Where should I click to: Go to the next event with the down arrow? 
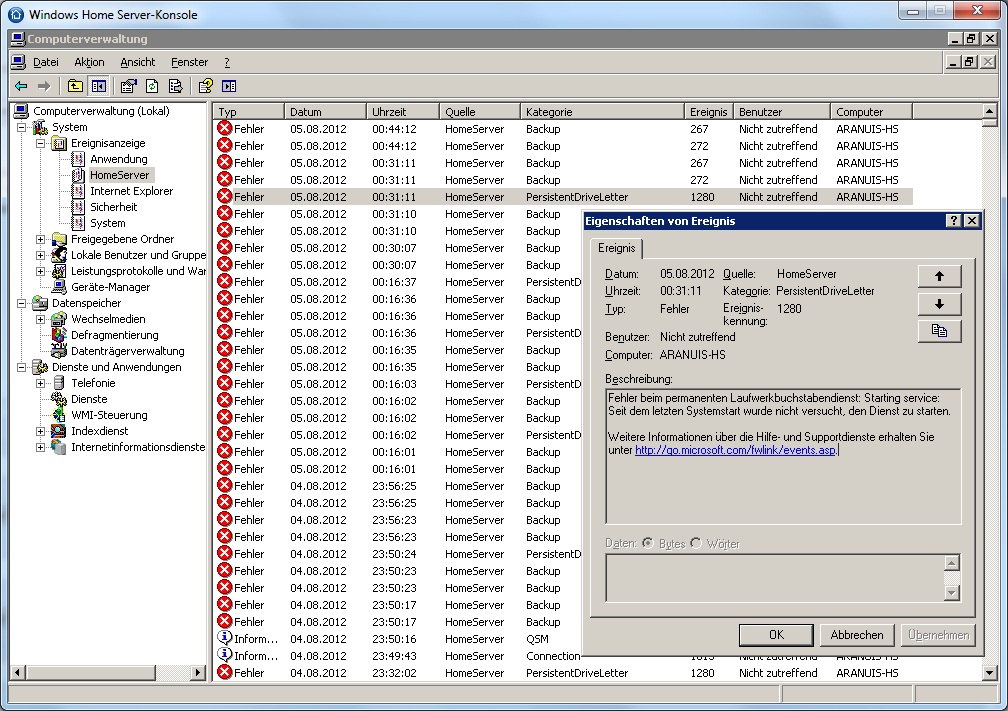pyautogui.click(x=938, y=304)
